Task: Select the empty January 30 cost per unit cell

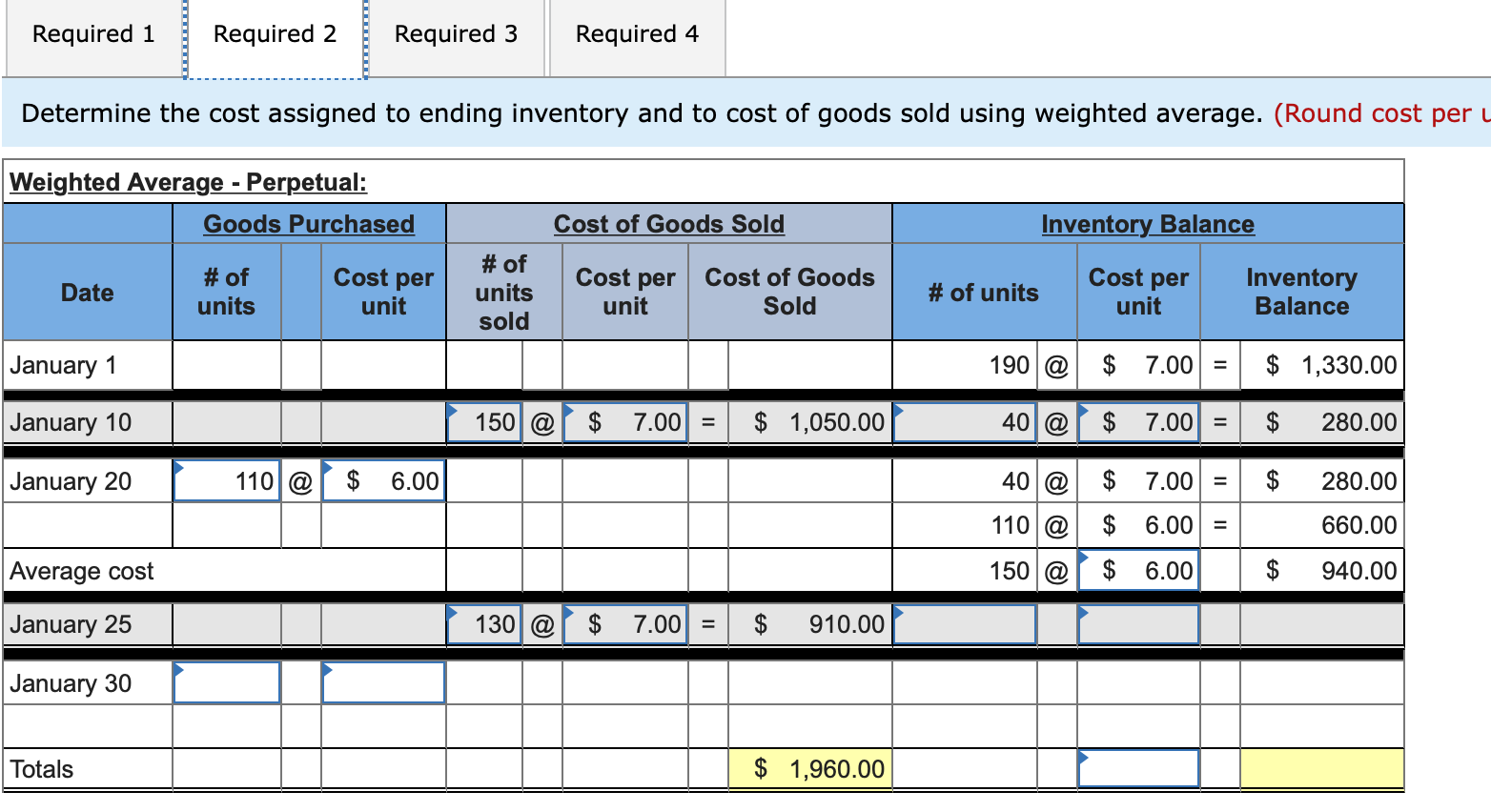Action: coord(383,682)
